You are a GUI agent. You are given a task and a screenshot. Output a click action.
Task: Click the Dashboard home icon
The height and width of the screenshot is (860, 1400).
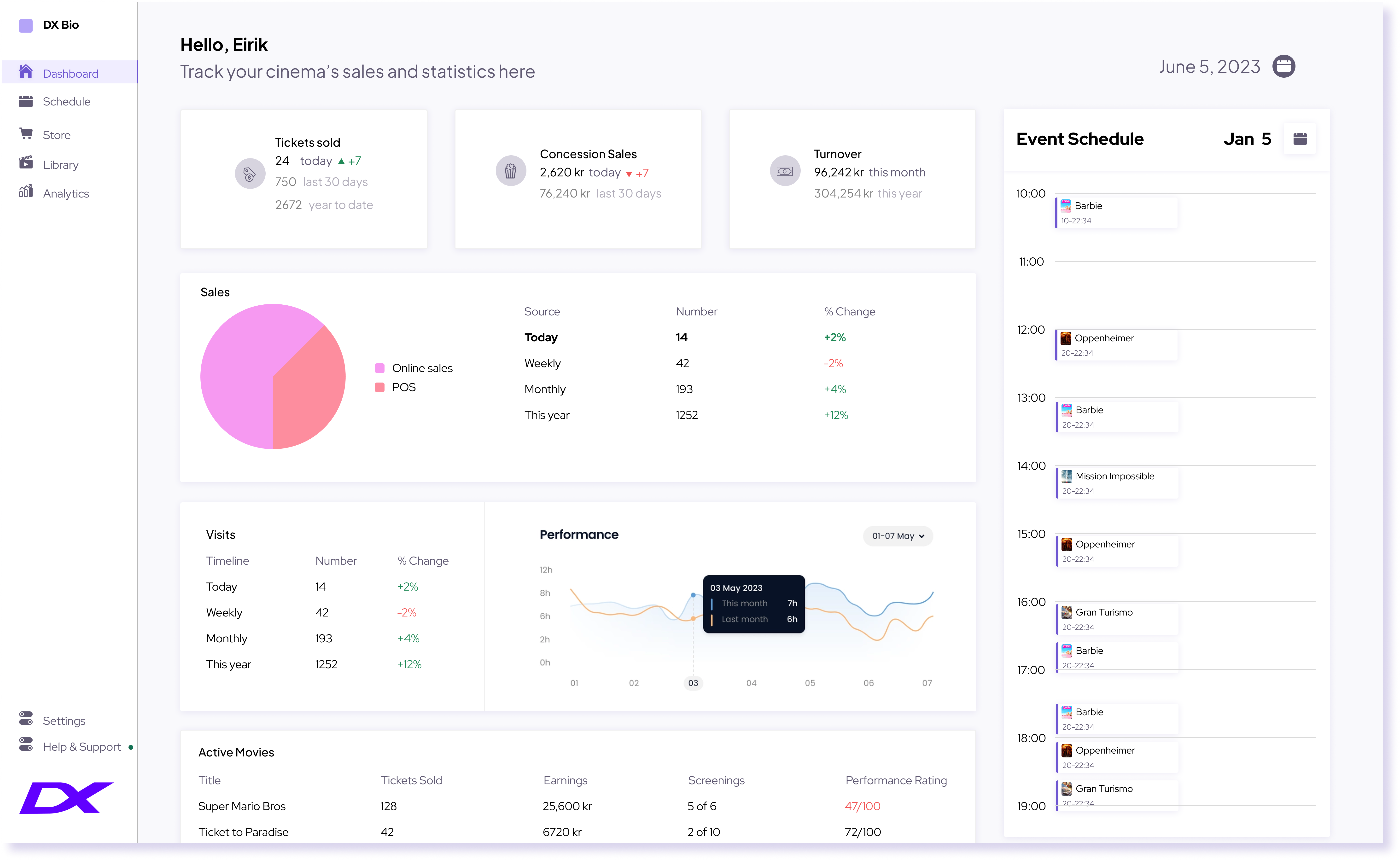point(26,72)
